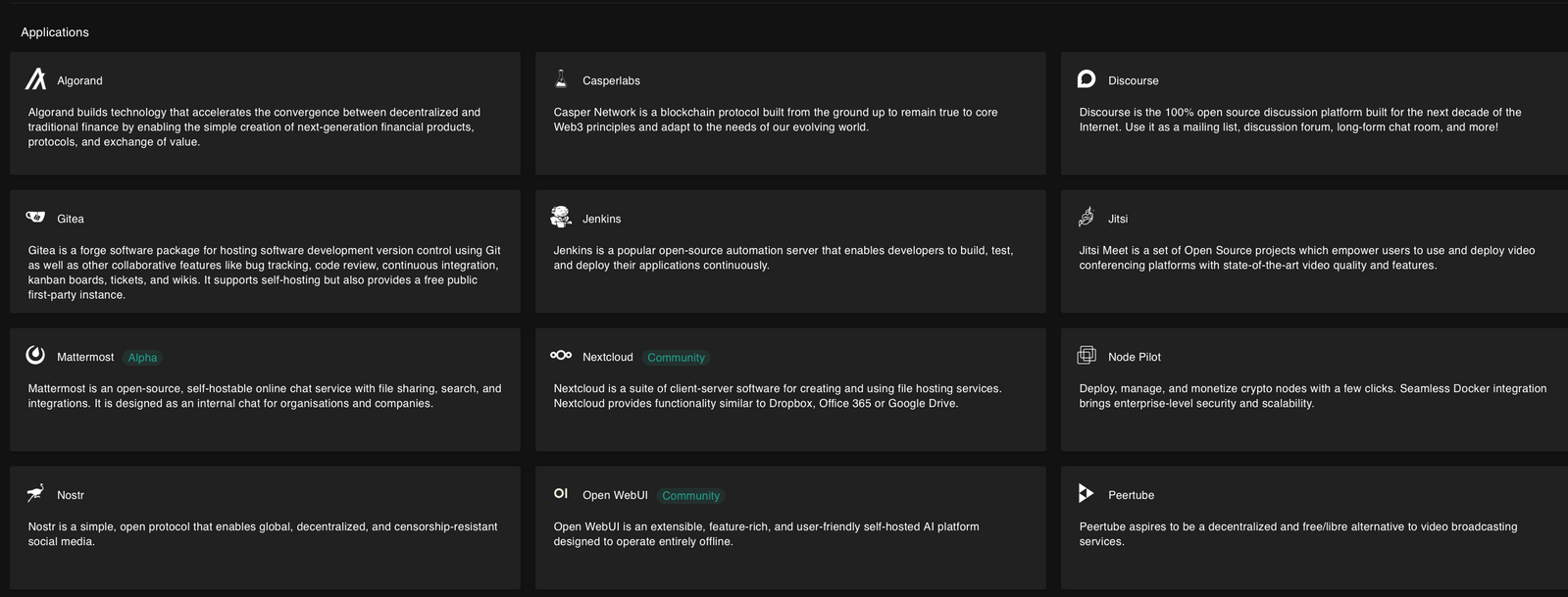
Task: Select the Peertube description text card
Action: pyautogui.click(x=1297, y=534)
